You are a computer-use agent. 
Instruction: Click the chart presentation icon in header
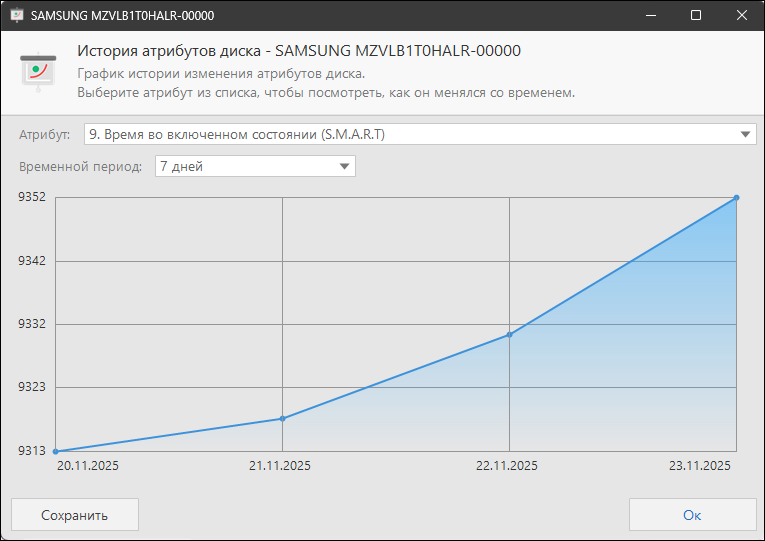coord(38,71)
